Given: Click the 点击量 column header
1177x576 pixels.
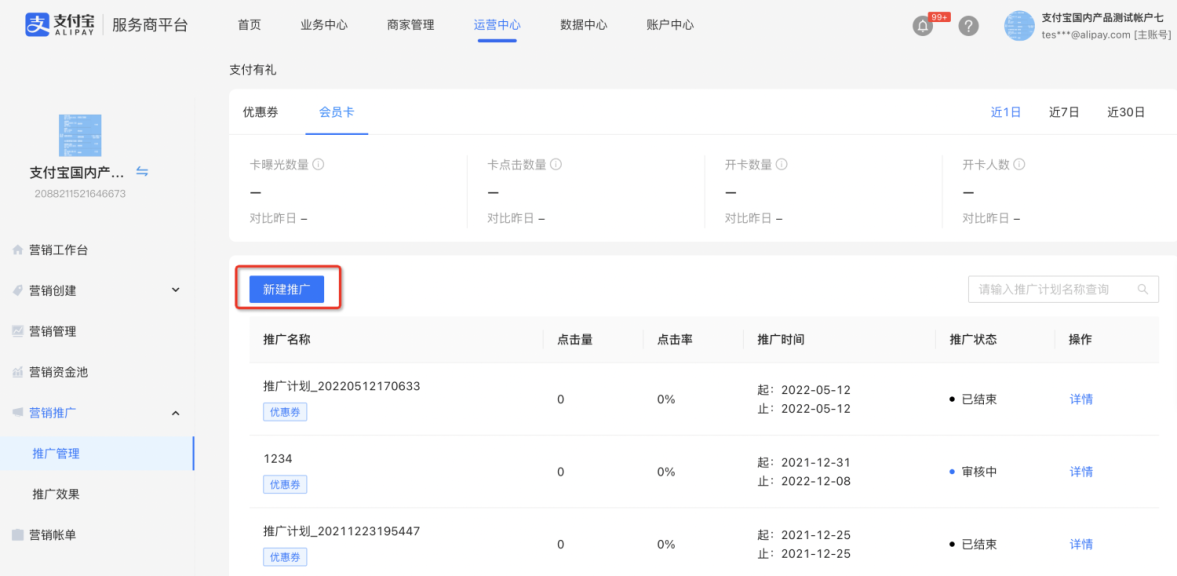Looking at the screenshot, I should (x=575, y=339).
